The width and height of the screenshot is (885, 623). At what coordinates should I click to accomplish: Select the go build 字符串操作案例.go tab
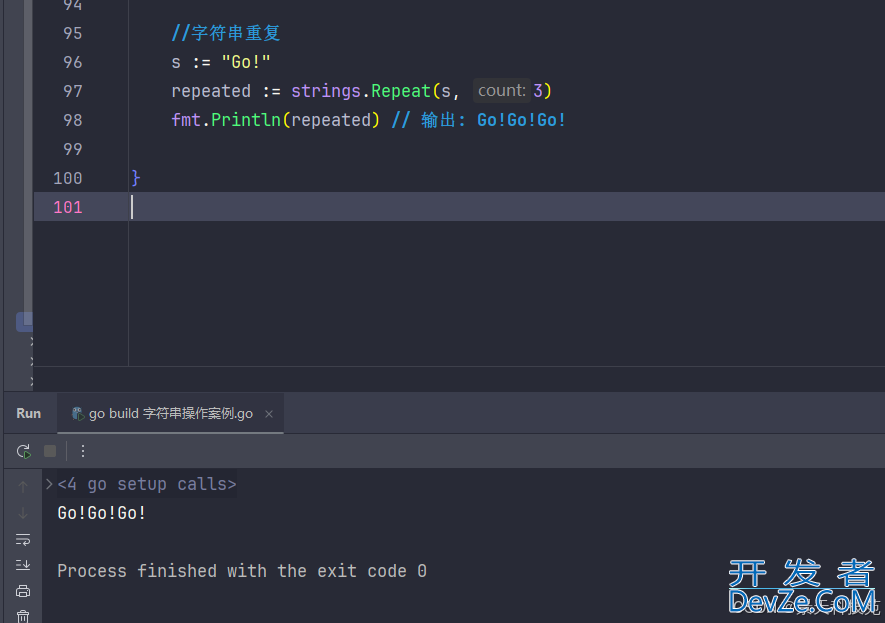click(x=162, y=414)
